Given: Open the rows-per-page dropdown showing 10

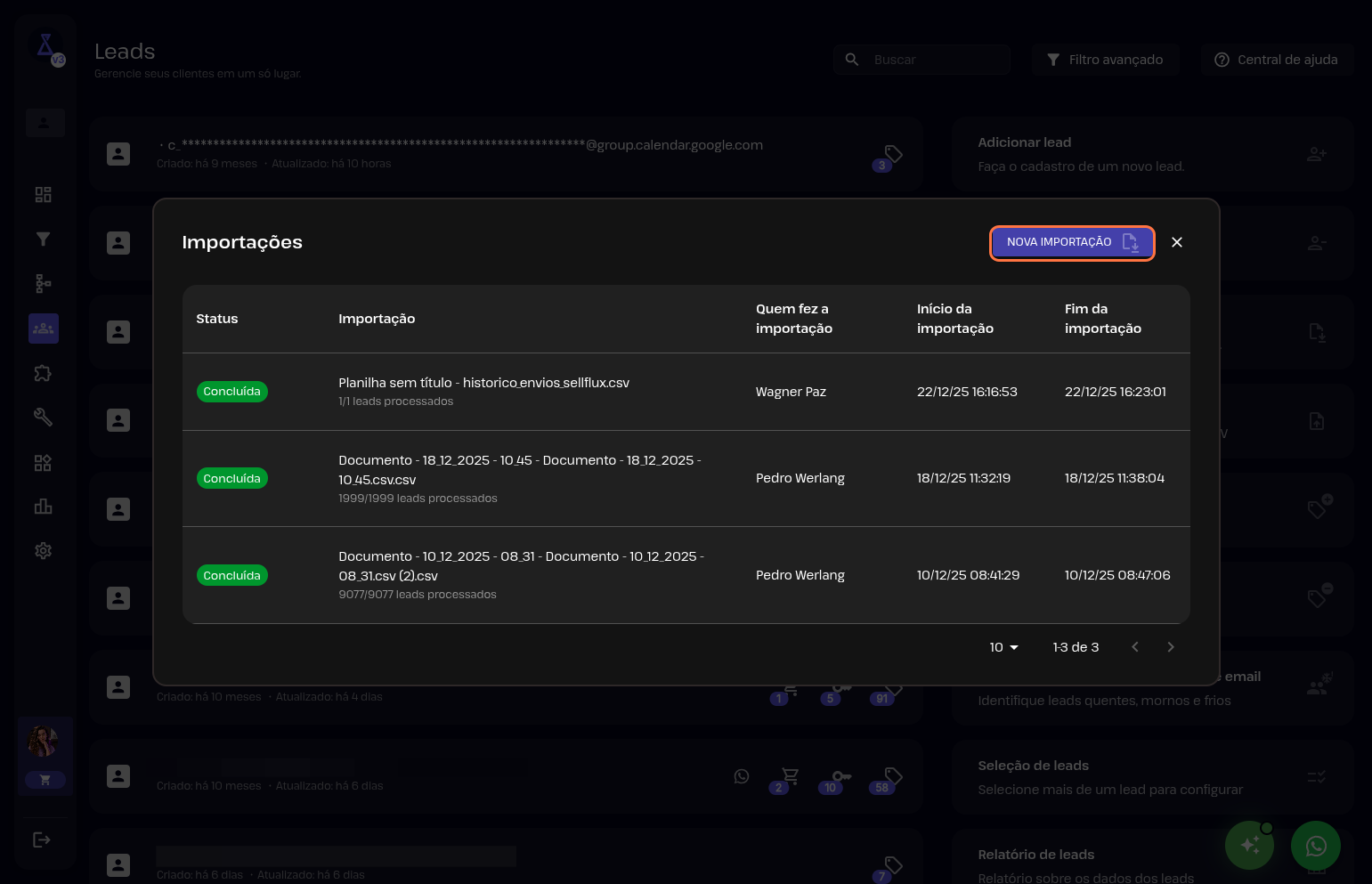Looking at the screenshot, I should tap(1003, 647).
